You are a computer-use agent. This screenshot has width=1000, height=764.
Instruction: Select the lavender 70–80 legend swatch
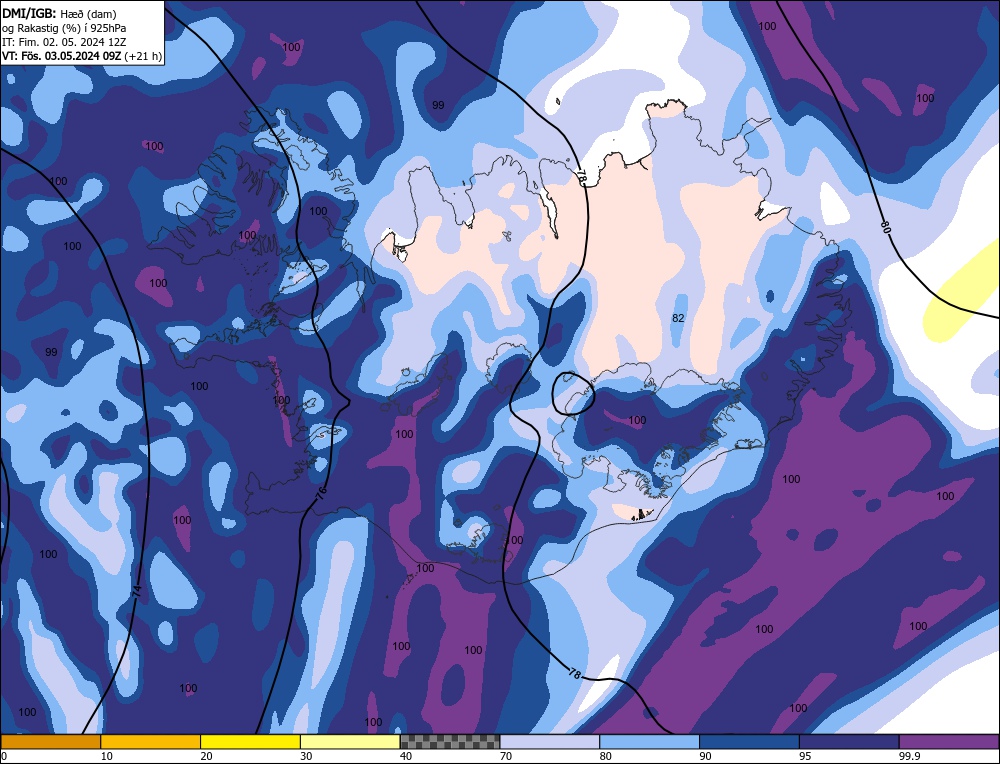point(550,742)
